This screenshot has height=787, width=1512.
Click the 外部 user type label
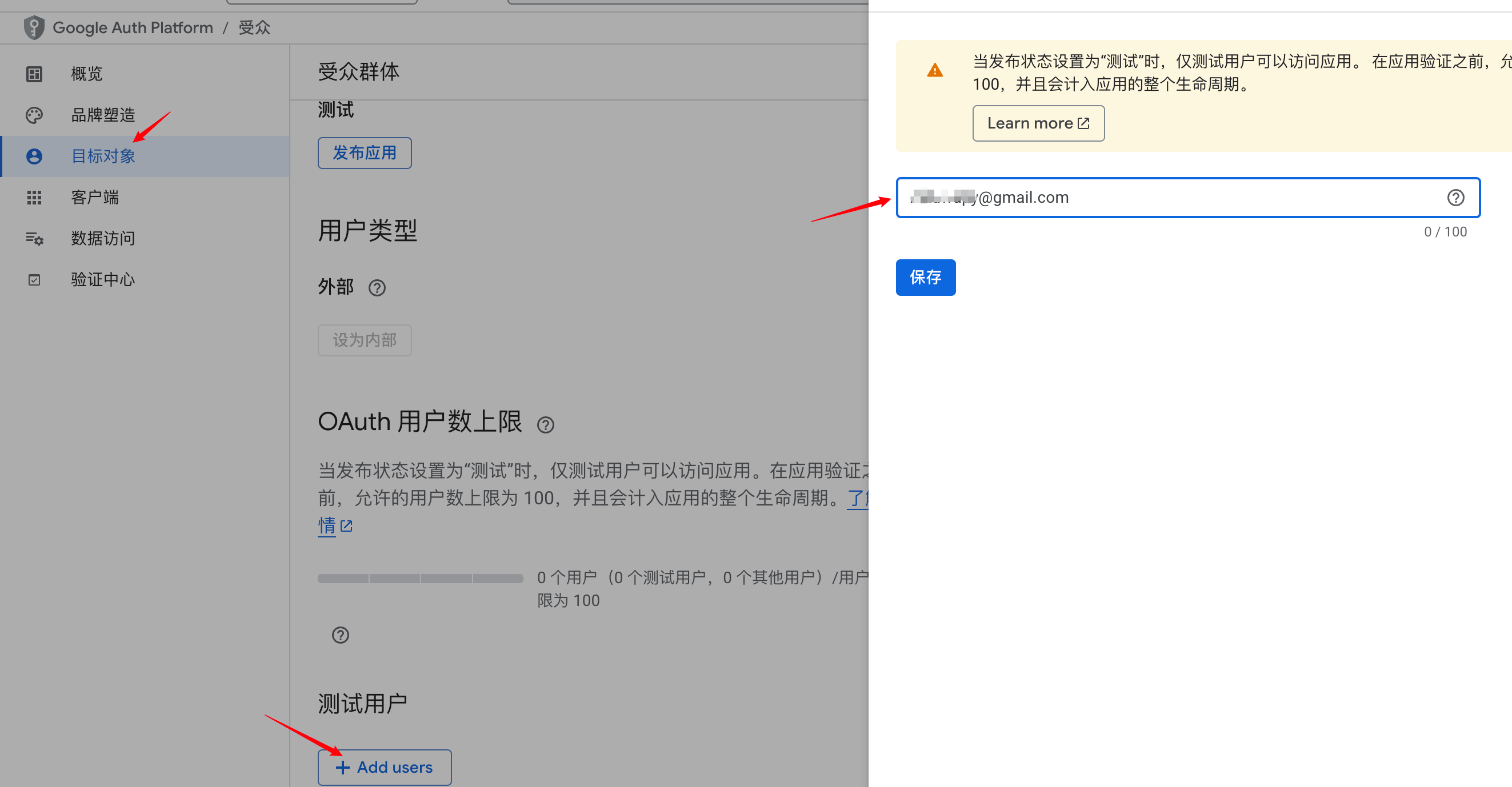pos(336,287)
